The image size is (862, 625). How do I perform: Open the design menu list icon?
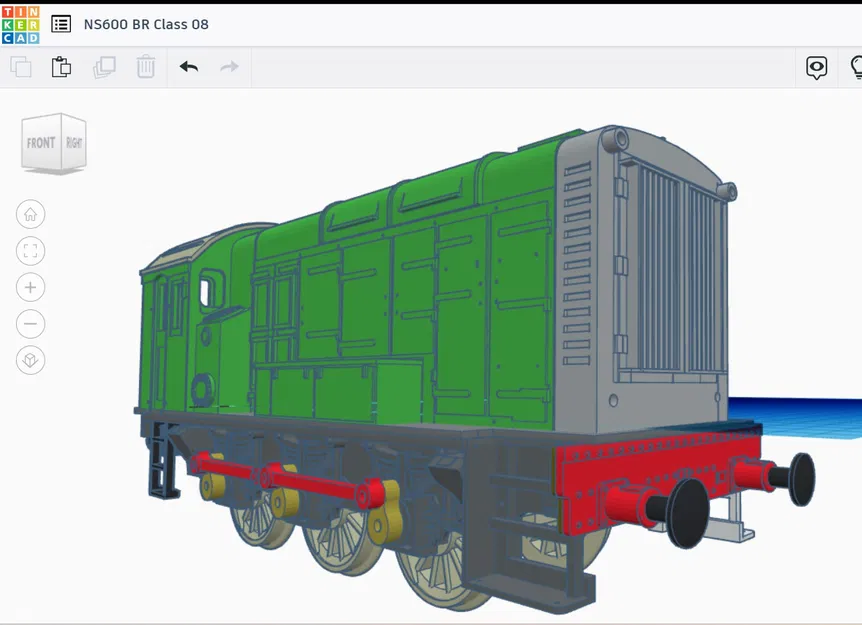(61, 23)
